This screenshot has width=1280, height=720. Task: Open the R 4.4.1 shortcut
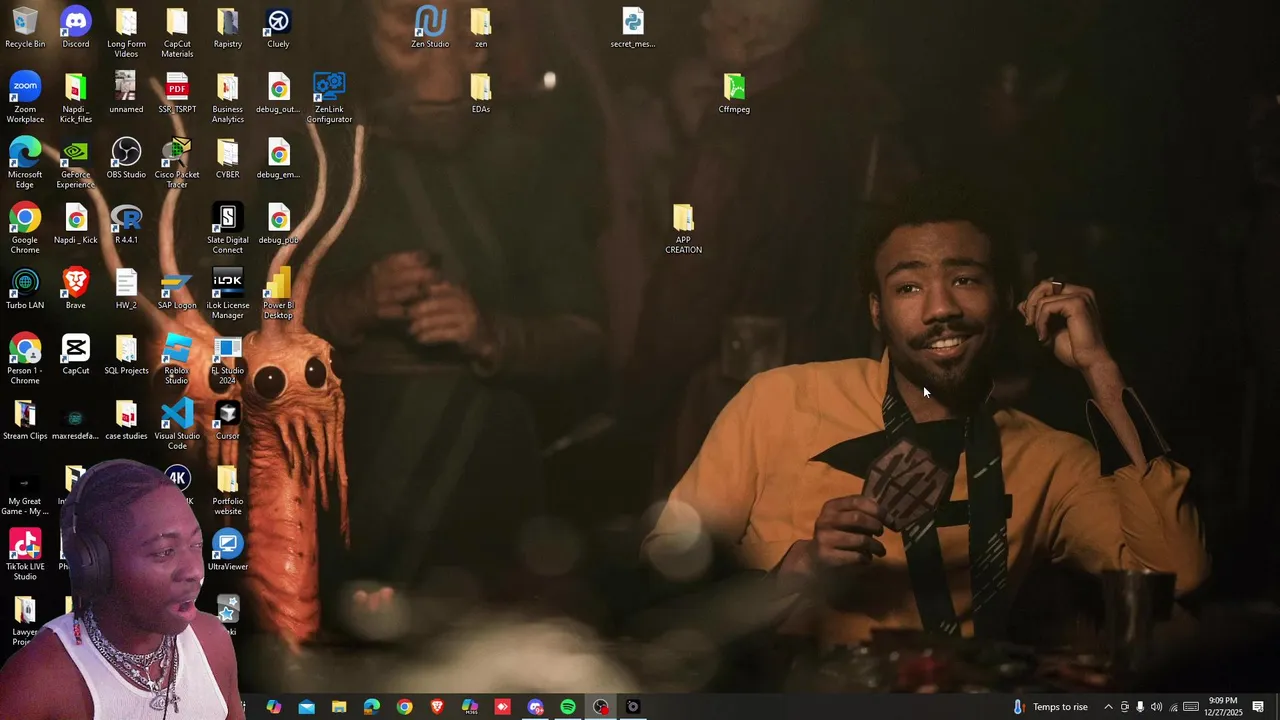[x=126, y=224]
